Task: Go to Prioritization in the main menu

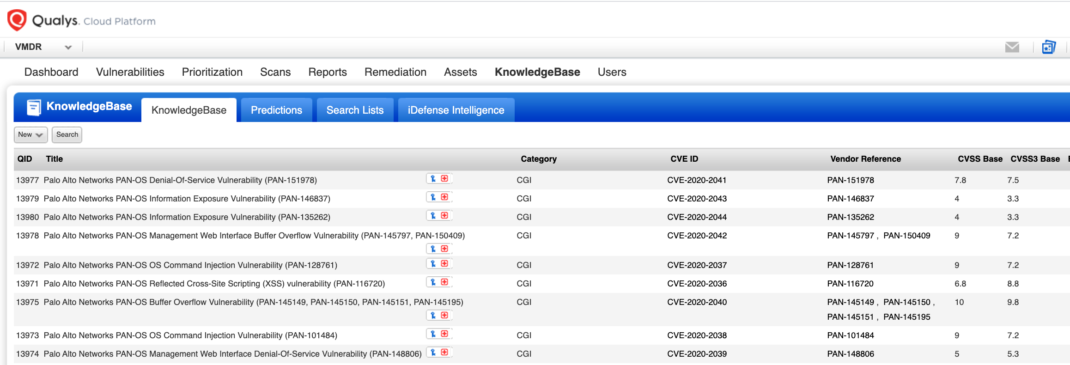Action: pos(212,72)
